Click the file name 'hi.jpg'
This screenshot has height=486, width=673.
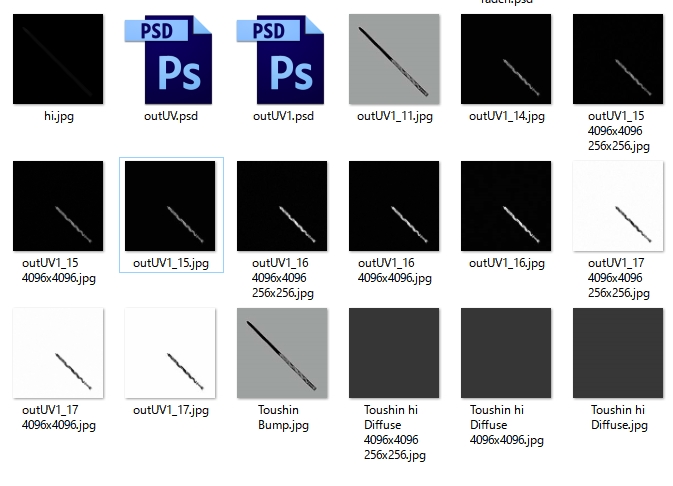tap(59, 116)
